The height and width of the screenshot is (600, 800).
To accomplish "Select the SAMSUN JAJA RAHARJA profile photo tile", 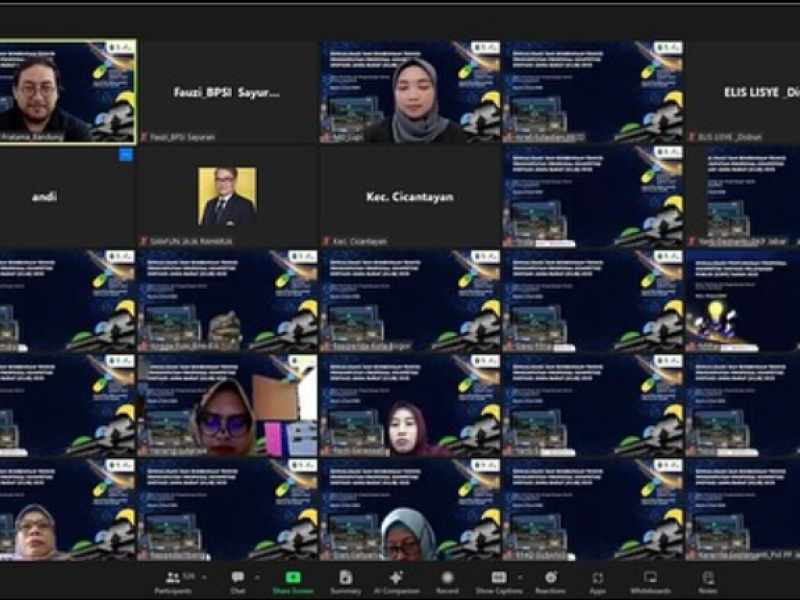I will 227,196.
